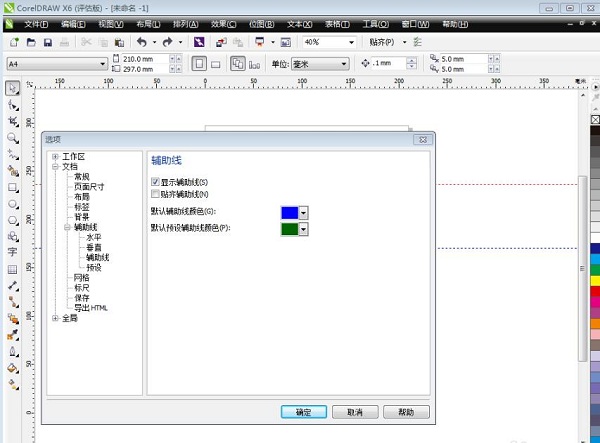
Task: Click the Redo arrow icon
Action: pyautogui.click(x=167, y=42)
